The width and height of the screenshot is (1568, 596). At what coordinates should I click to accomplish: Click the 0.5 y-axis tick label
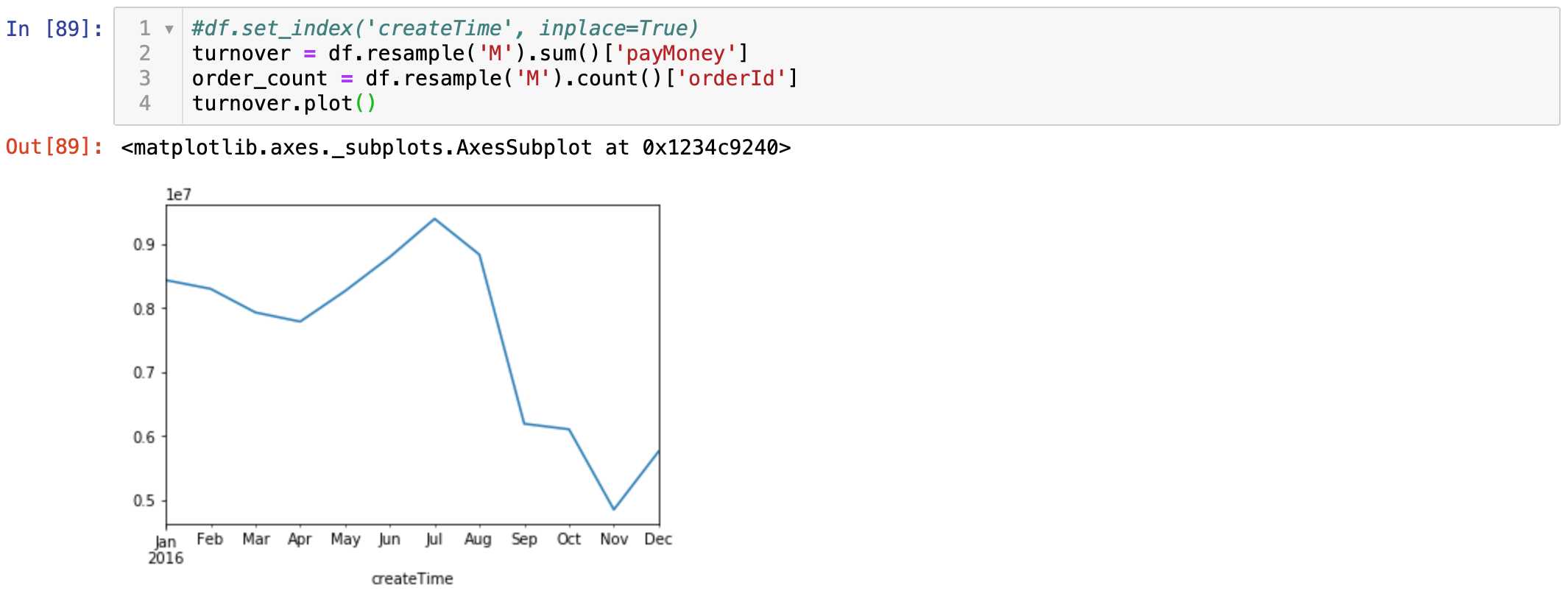144,500
